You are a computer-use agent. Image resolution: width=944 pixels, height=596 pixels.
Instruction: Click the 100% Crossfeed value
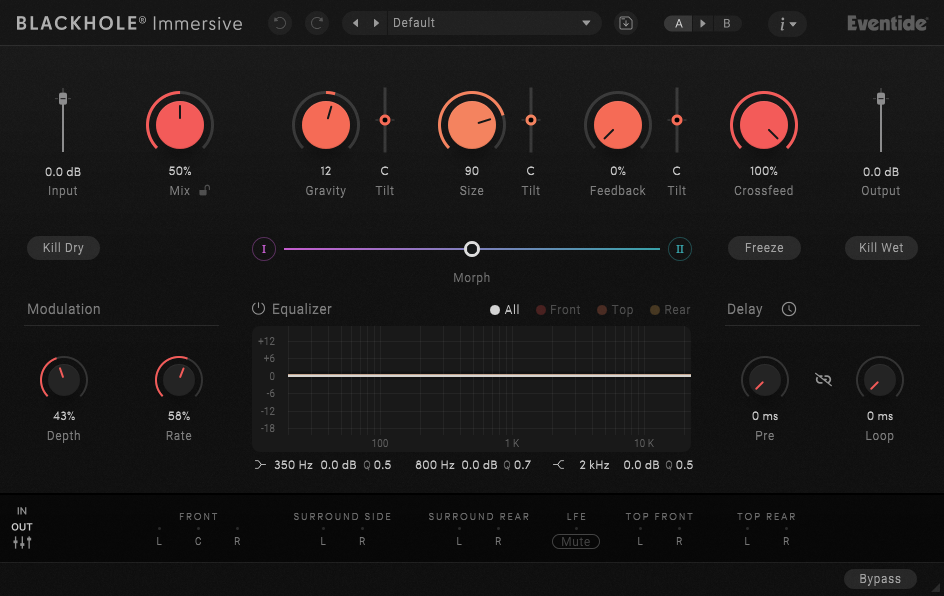click(763, 171)
